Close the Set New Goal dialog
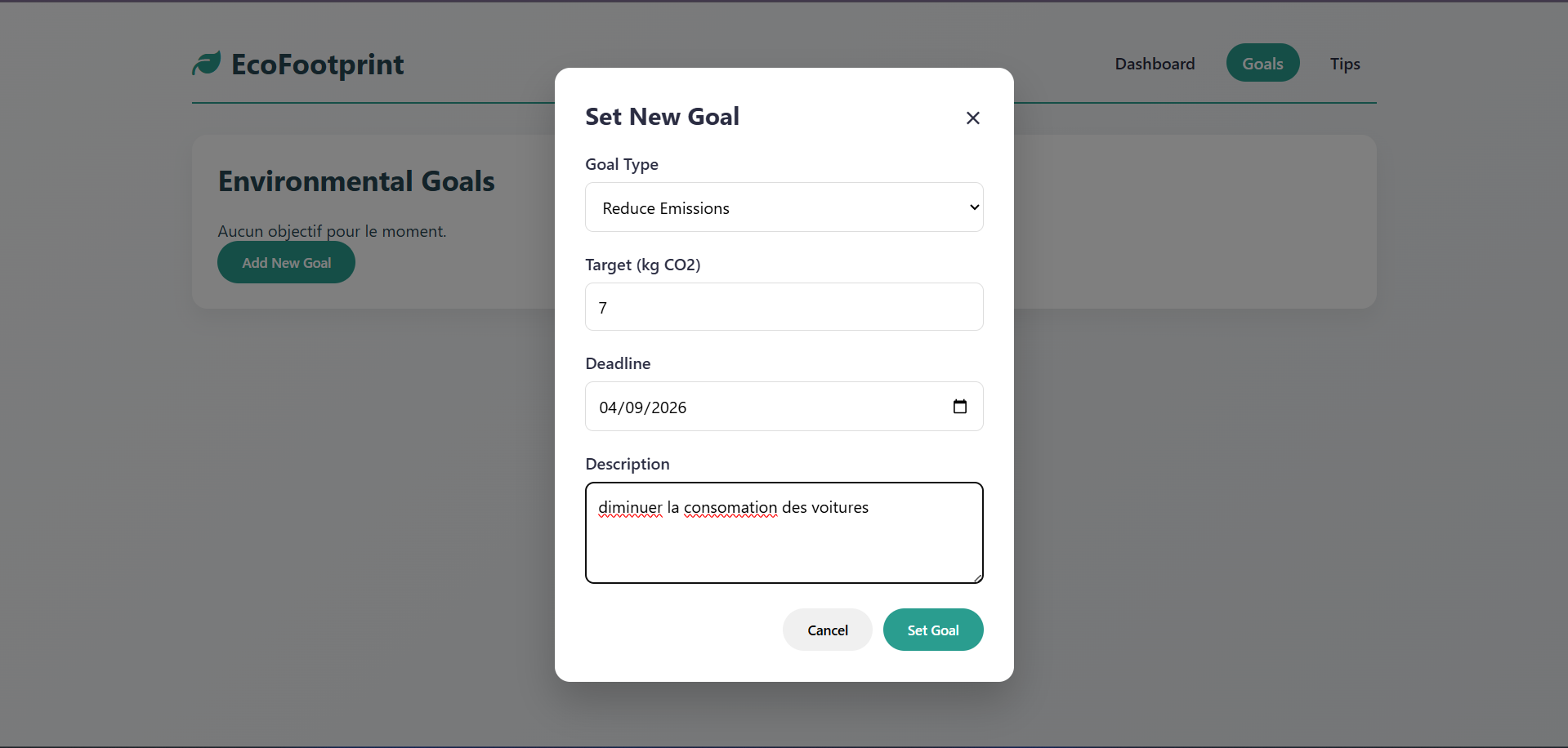 [972, 118]
